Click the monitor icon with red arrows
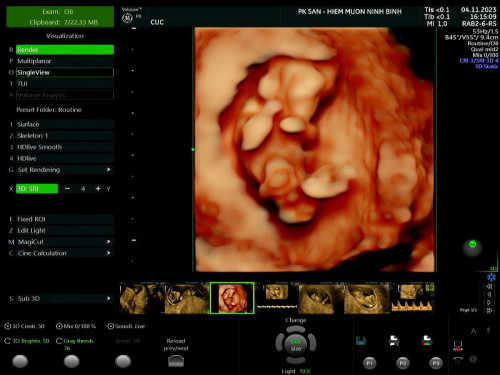The width and height of the screenshot is (500, 375). pyautogui.click(x=458, y=346)
